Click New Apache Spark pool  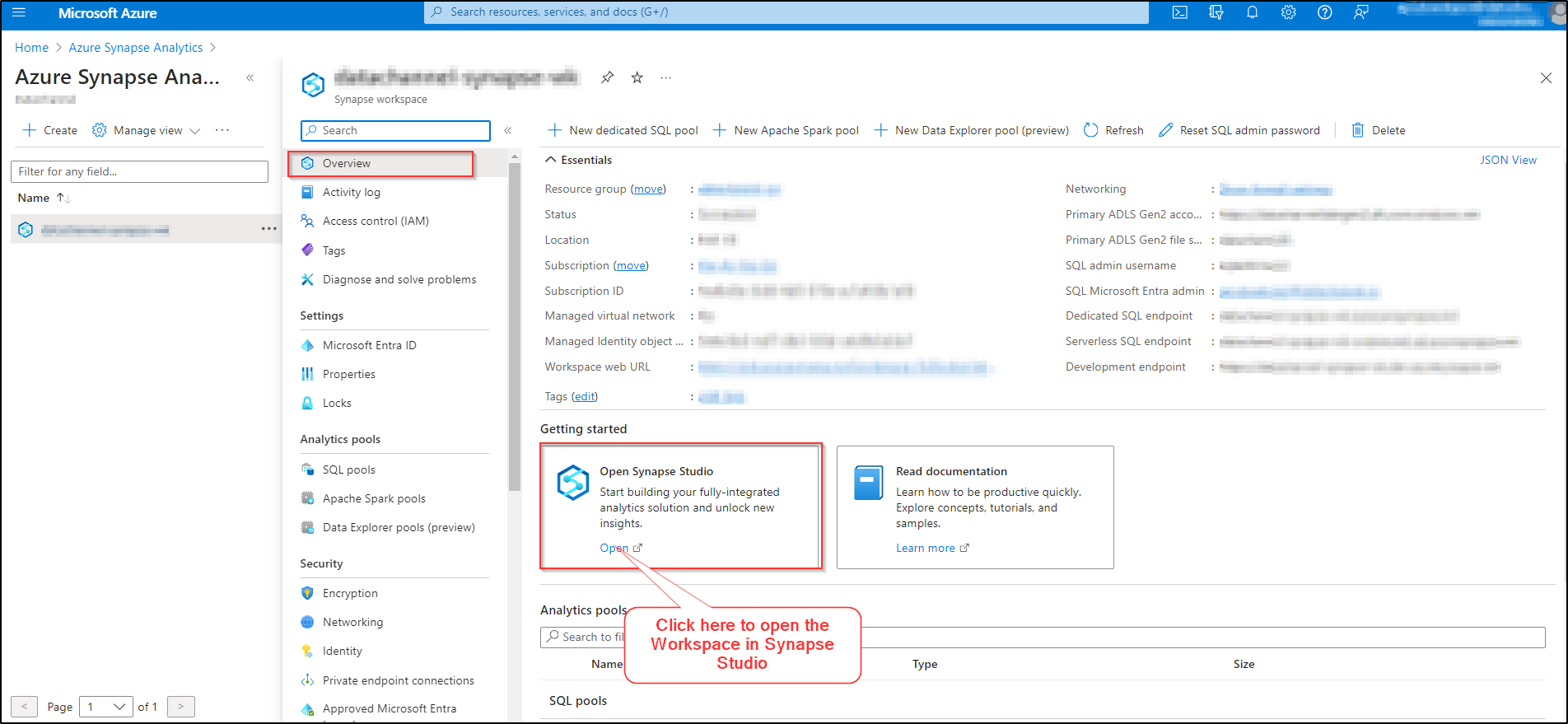coord(786,130)
